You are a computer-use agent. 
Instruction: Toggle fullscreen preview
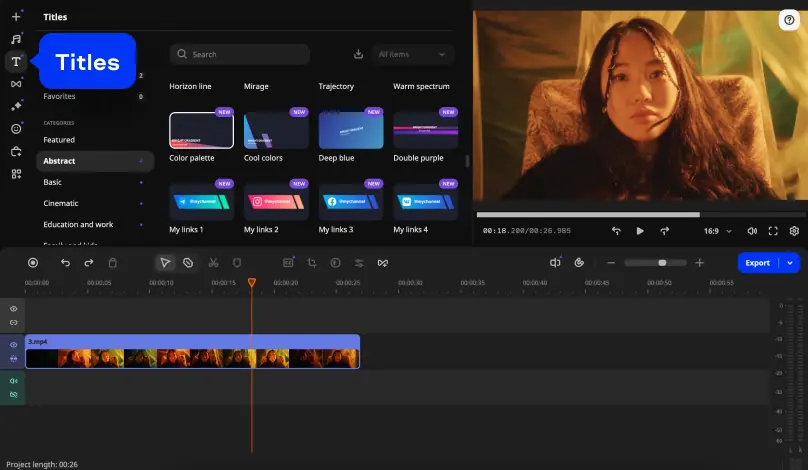point(773,231)
